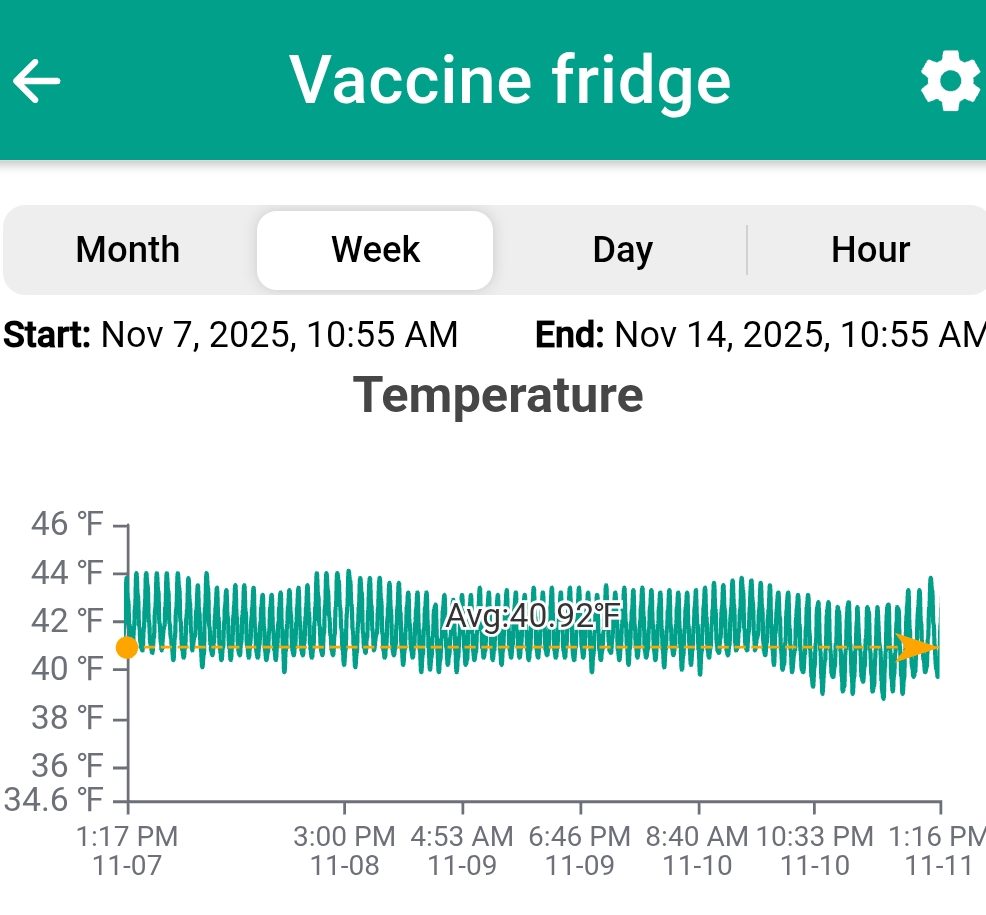
Task: Go back using the left arrow
Action: coord(37,81)
